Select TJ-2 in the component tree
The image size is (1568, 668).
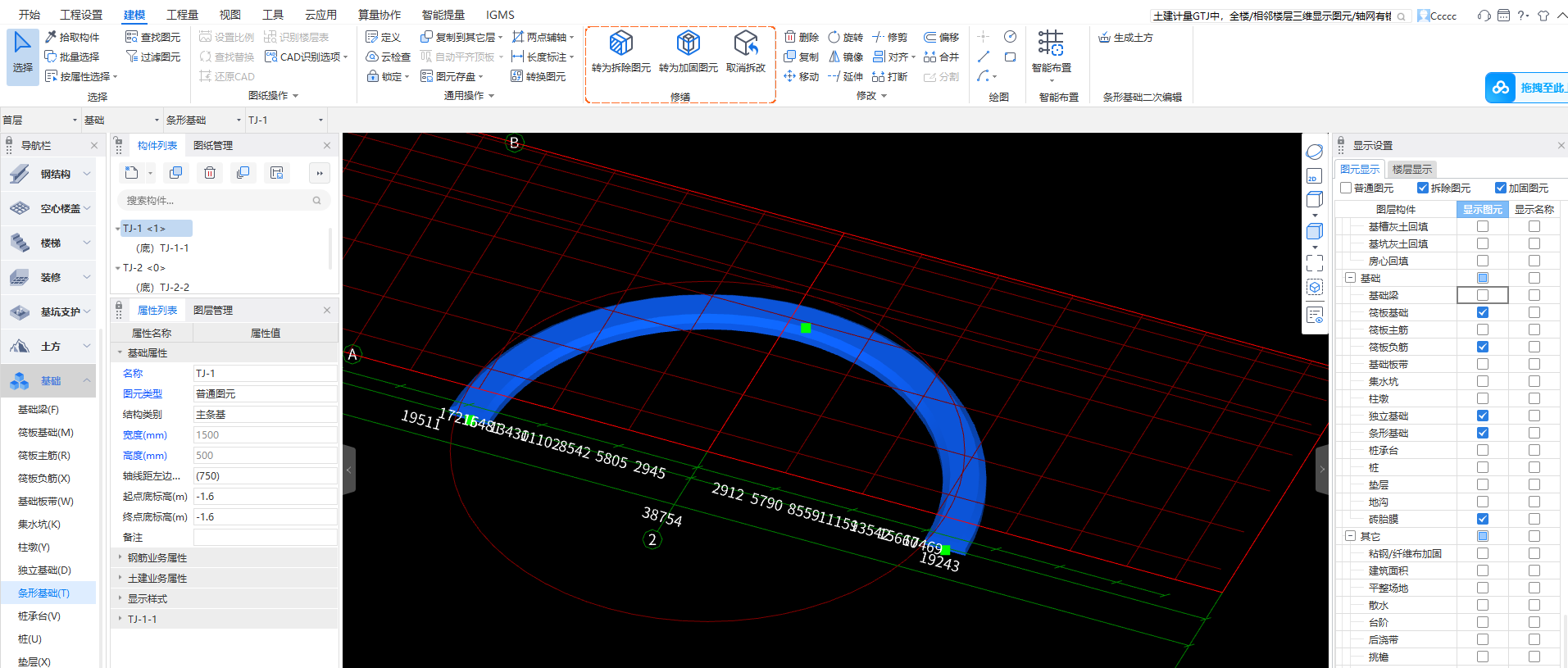pyautogui.click(x=144, y=268)
